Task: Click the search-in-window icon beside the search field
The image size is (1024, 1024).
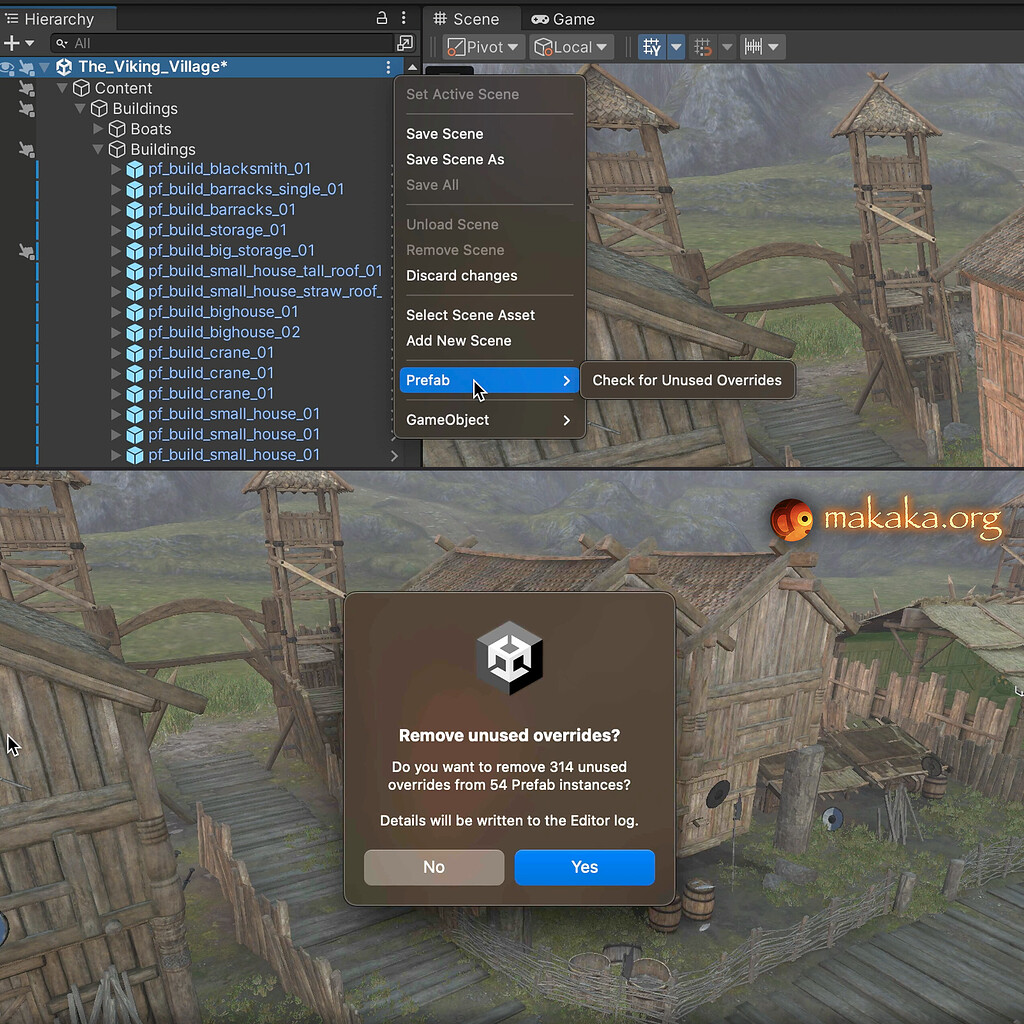Action: [x=405, y=44]
